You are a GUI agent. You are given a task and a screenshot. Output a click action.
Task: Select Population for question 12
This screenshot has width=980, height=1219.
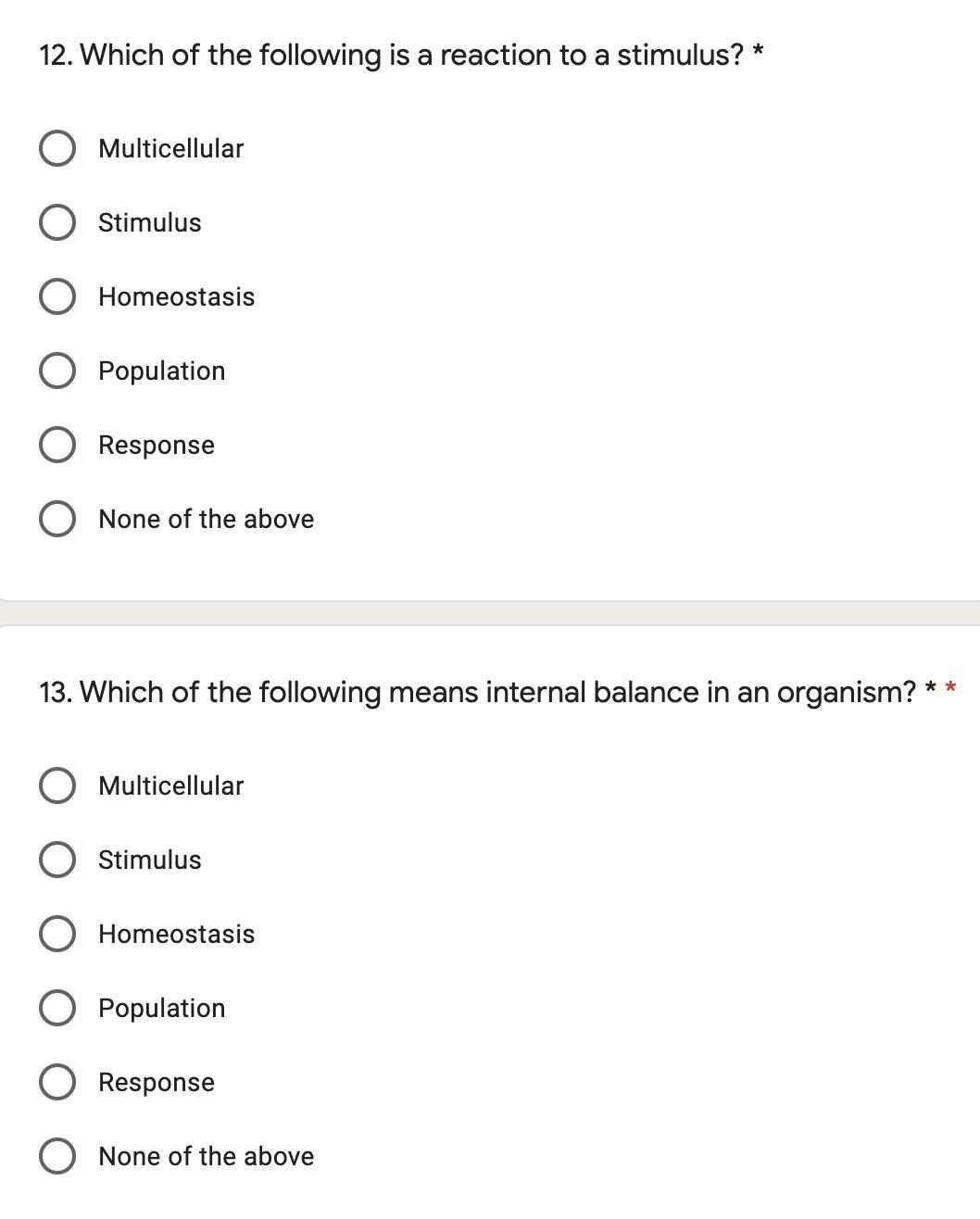(x=57, y=371)
